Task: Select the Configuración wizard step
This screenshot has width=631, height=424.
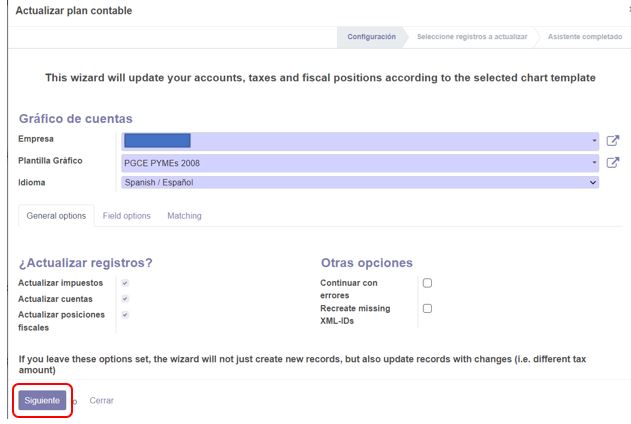Action: (371, 37)
